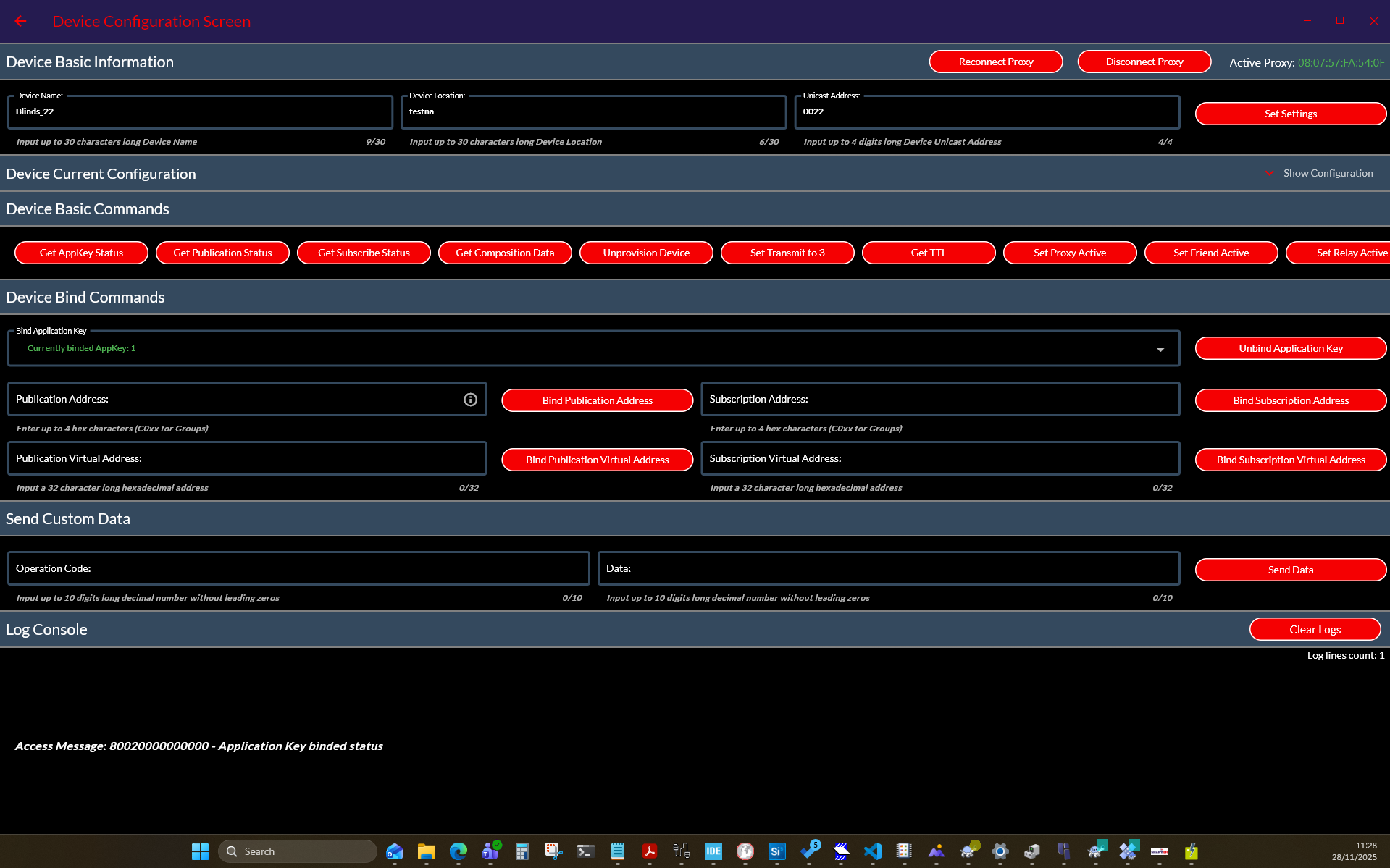This screenshot has width=1390, height=868.
Task: Select the Subscription Virtual Address field
Action: point(940,459)
